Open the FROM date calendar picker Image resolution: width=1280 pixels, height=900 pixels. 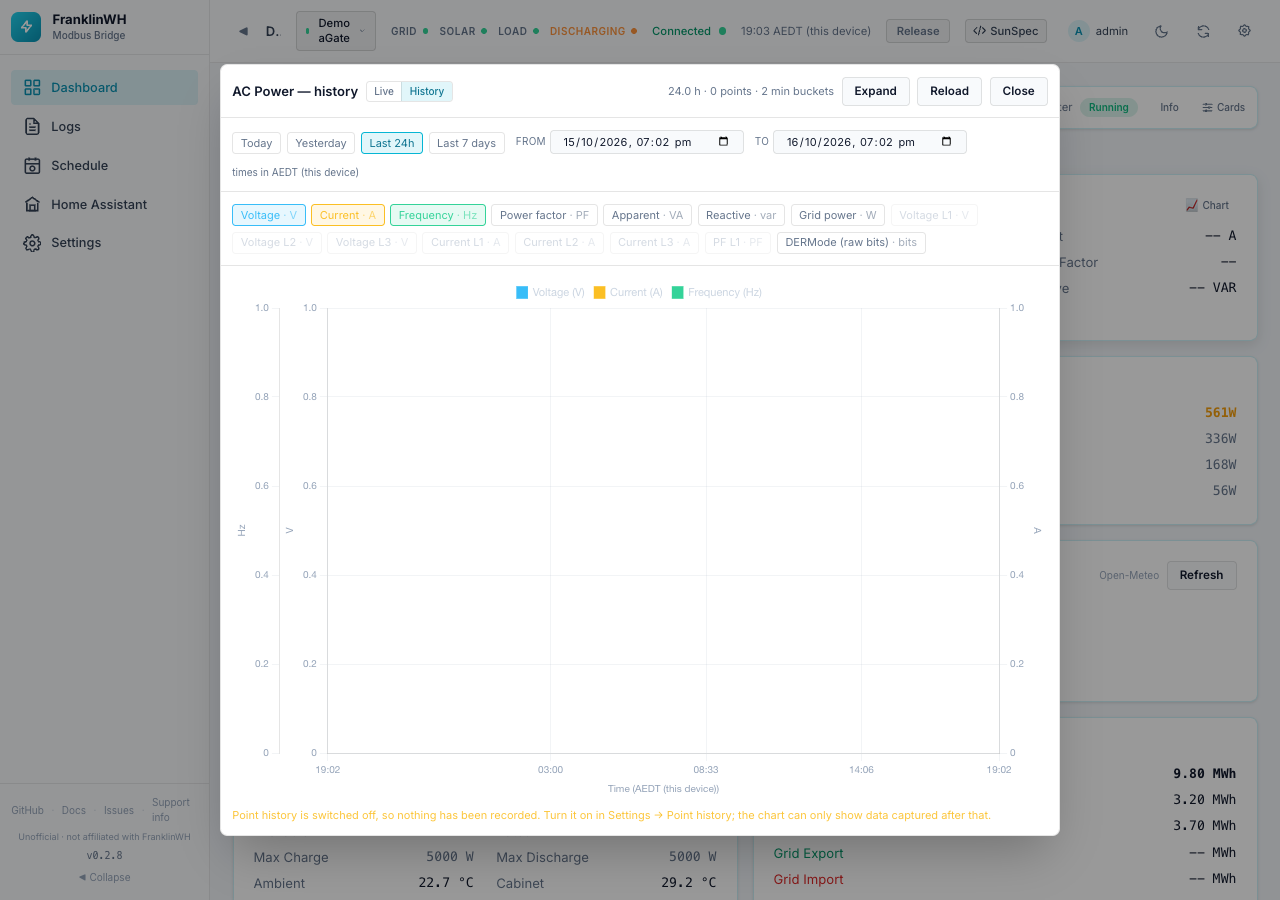point(724,142)
